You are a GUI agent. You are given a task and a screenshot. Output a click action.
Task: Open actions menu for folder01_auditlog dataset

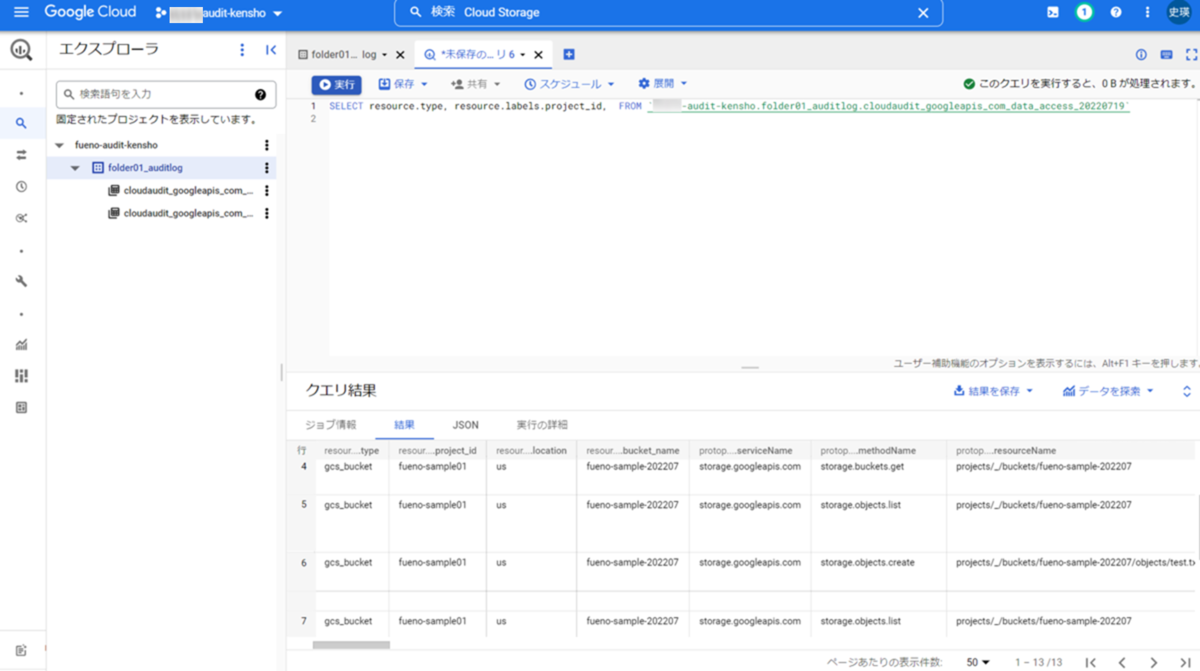266,168
